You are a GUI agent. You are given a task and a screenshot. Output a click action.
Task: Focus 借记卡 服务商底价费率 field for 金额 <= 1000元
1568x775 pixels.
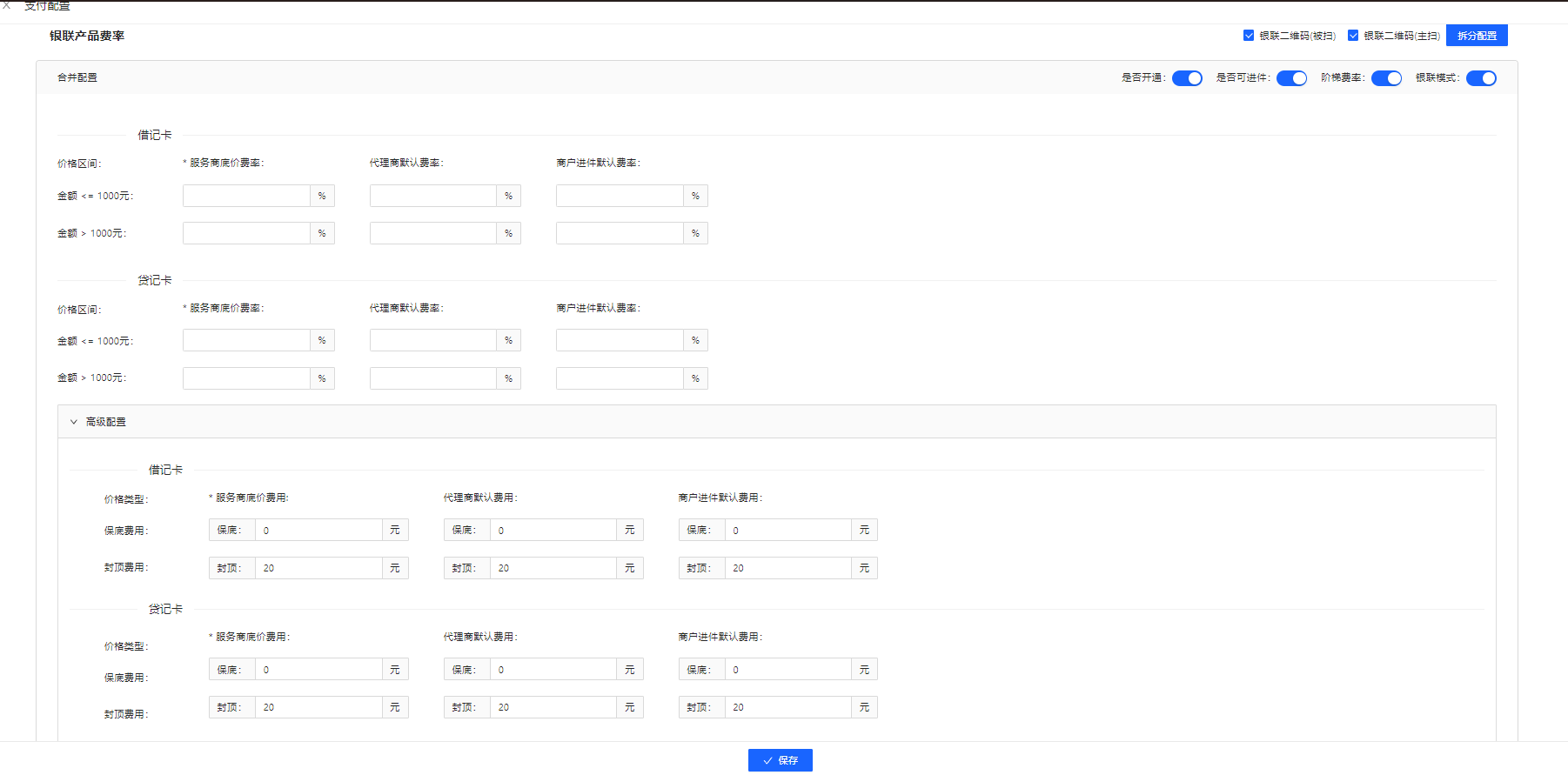[246, 196]
